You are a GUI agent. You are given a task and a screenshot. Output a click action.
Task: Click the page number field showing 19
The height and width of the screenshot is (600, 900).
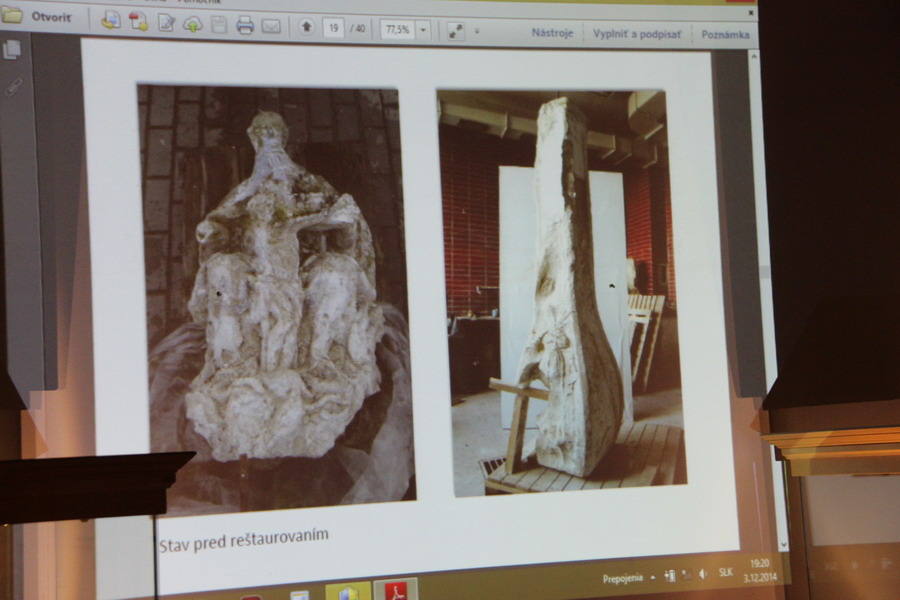pos(333,28)
